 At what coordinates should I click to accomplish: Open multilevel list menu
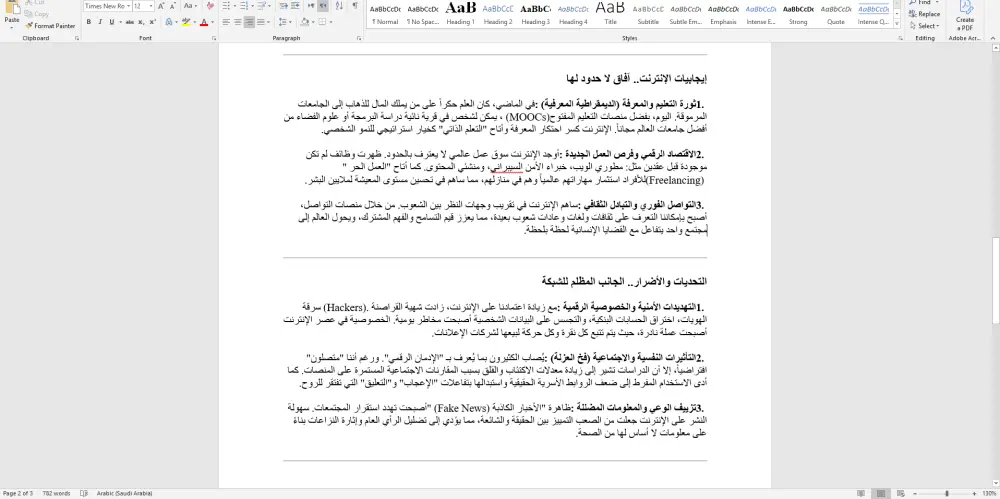click(263, 6)
